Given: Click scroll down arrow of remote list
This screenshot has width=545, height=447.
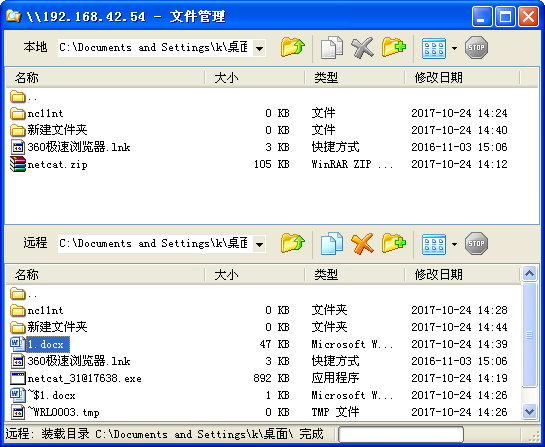Looking at the screenshot, I should [x=529, y=412].
